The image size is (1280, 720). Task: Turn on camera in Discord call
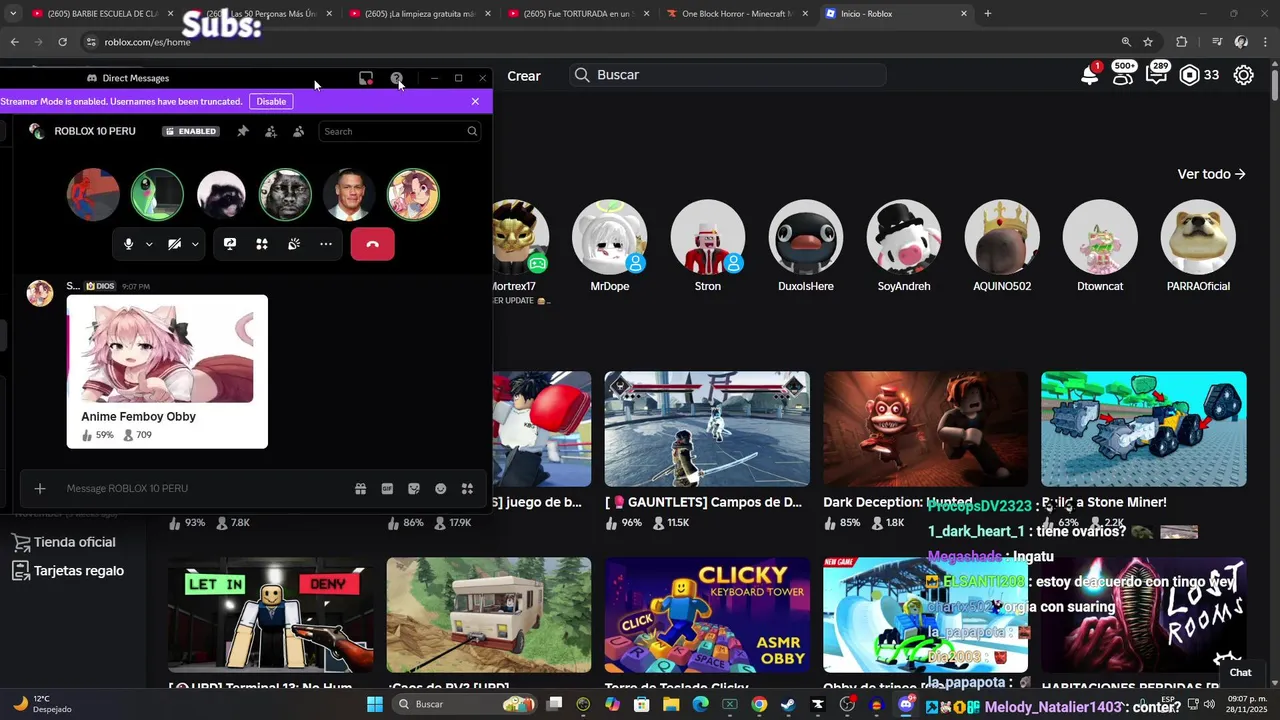click(x=174, y=244)
